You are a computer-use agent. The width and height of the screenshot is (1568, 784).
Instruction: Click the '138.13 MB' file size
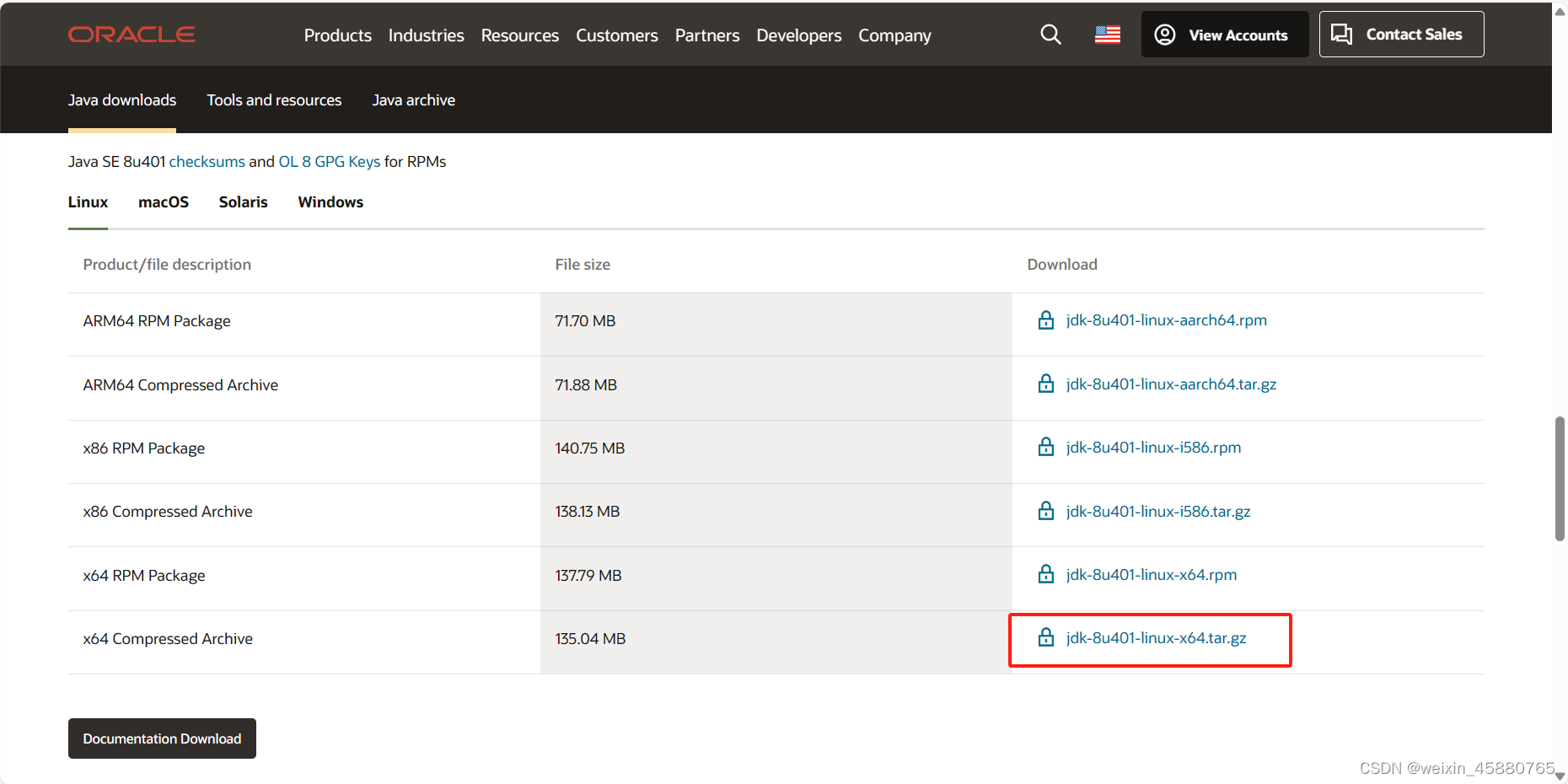pos(588,512)
